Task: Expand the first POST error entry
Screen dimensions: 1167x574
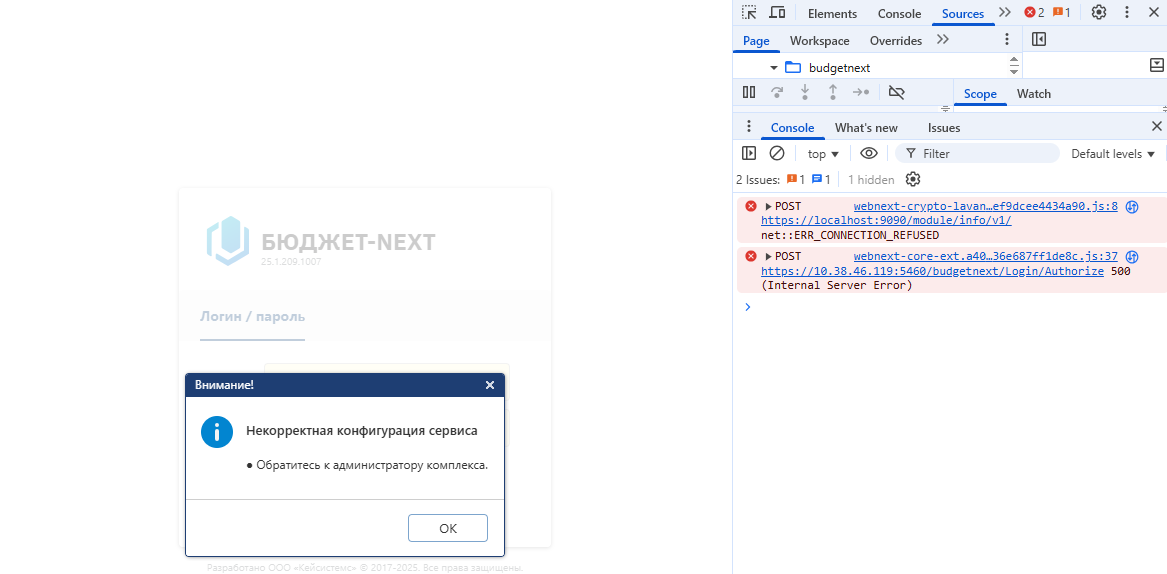Action: point(769,206)
